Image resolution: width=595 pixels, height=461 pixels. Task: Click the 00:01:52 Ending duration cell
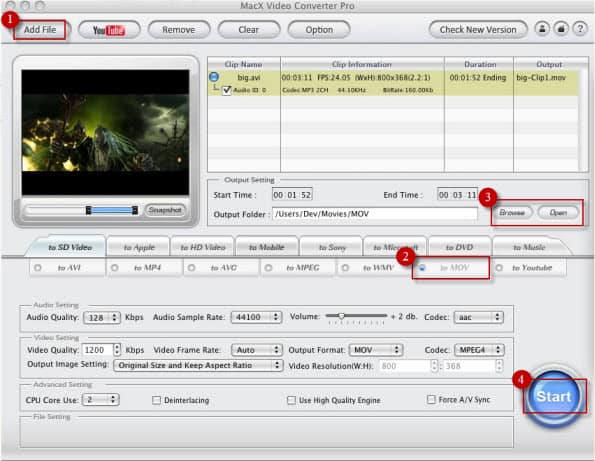coord(478,77)
